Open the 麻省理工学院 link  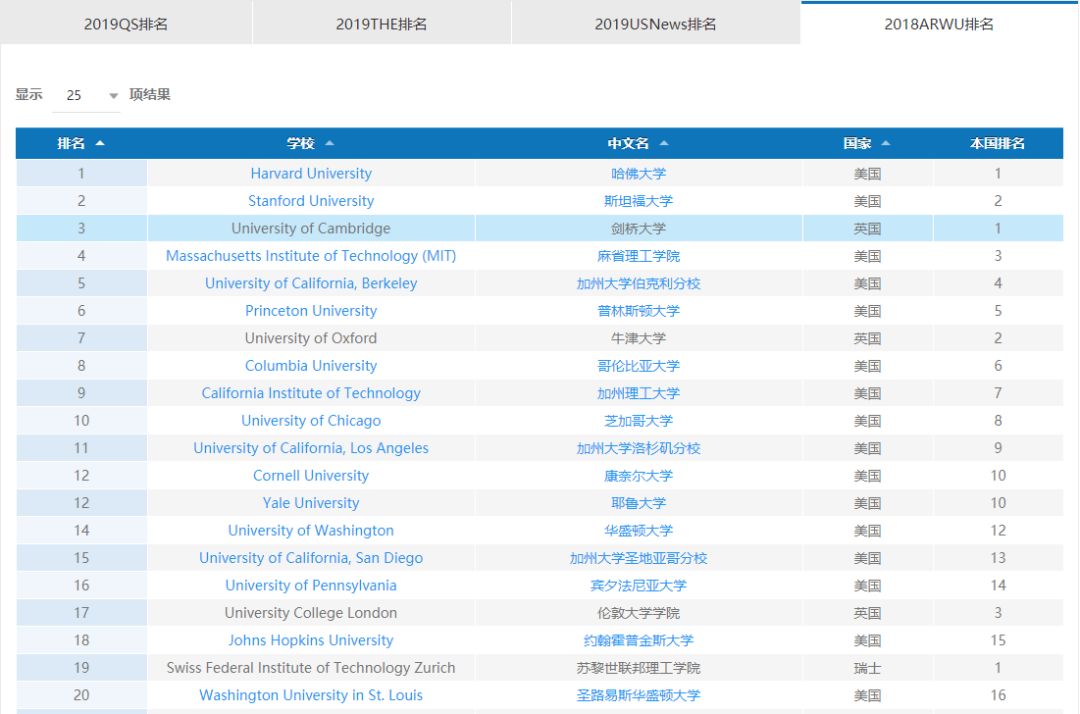pyautogui.click(x=638, y=256)
